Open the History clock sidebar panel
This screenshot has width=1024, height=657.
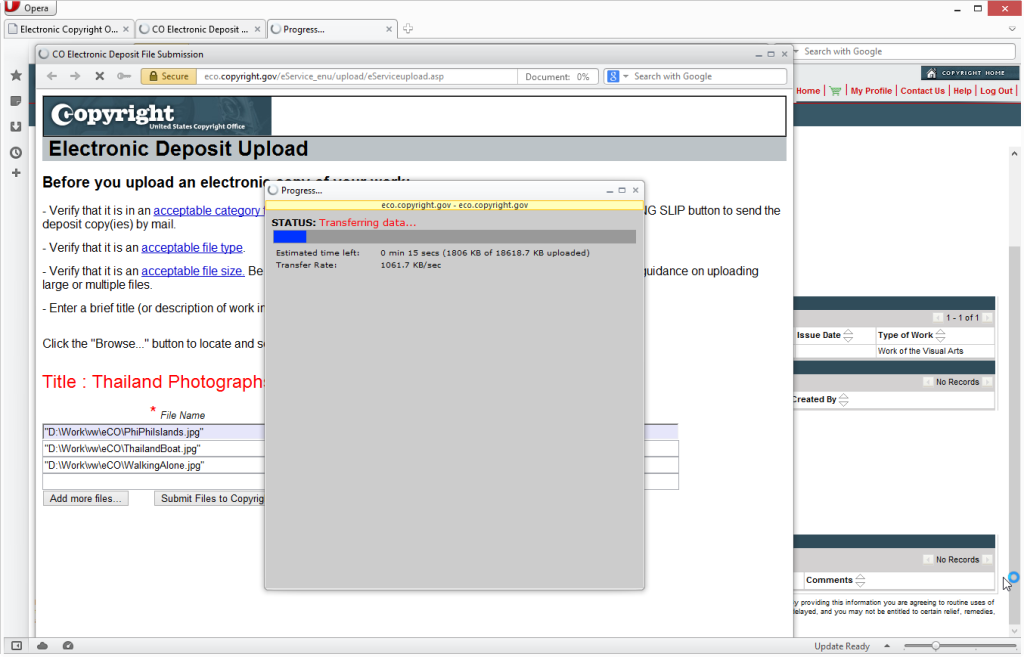(x=16, y=153)
